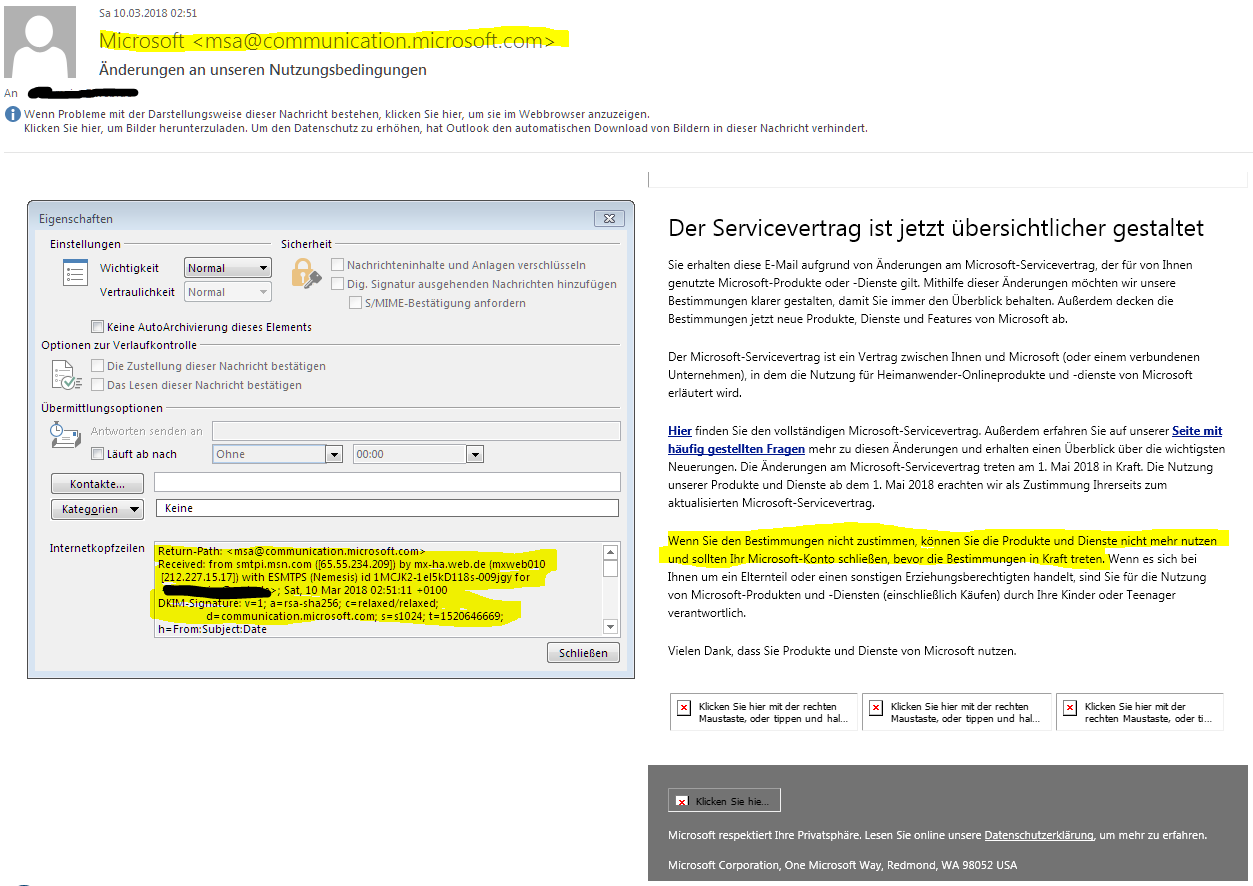Open the Wichtigkeit Normal dropdown

[228, 268]
